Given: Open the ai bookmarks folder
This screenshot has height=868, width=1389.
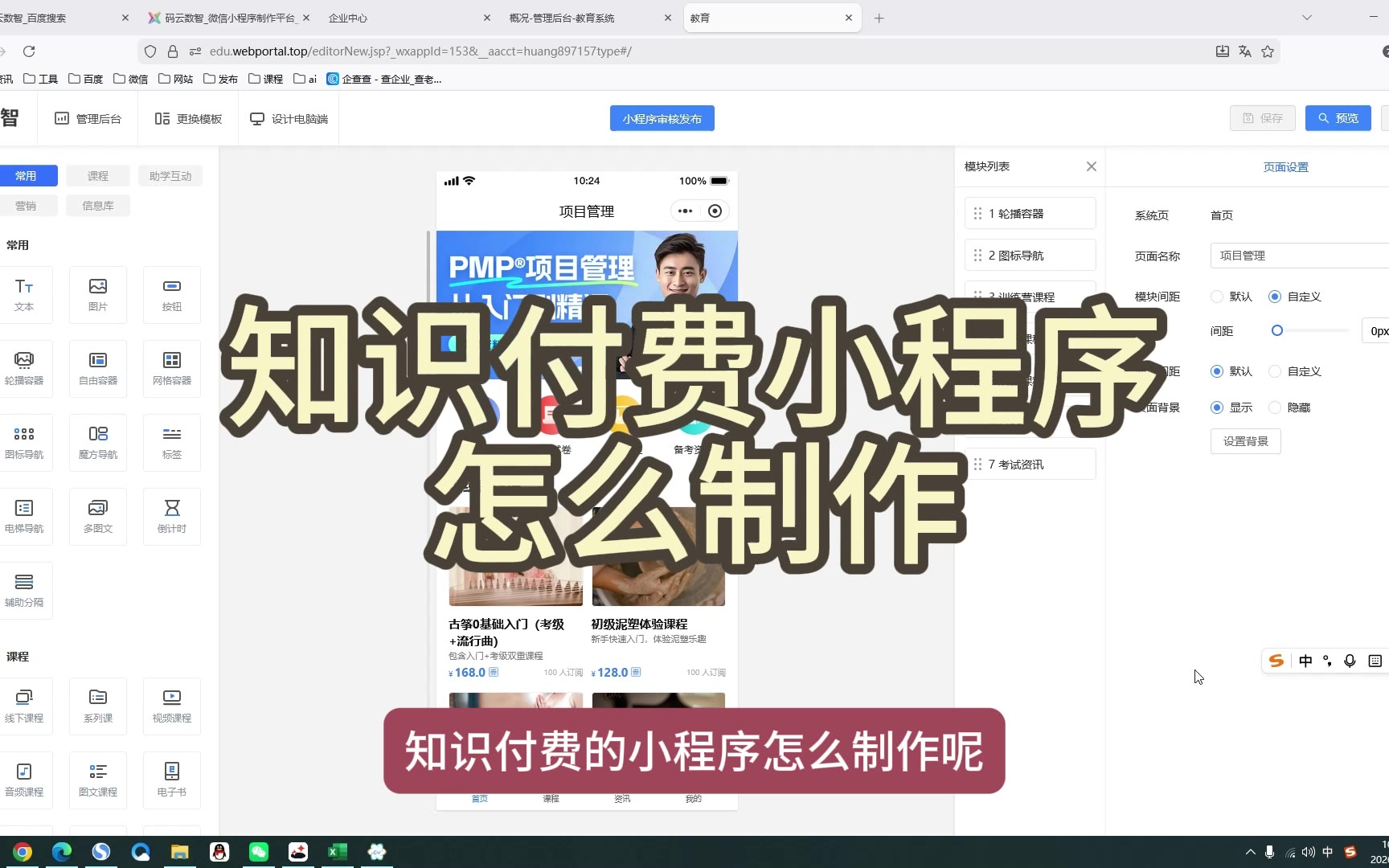Looking at the screenshot, I should pyautogui.click(x=305, y=79).
